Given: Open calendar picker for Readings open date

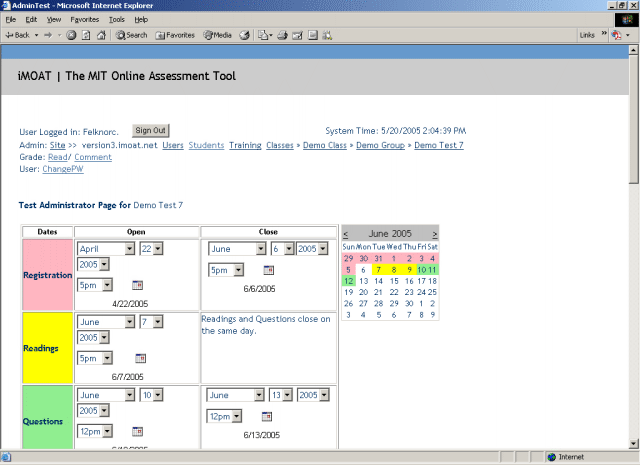Looking at the screenshot, I should (140, 358).
